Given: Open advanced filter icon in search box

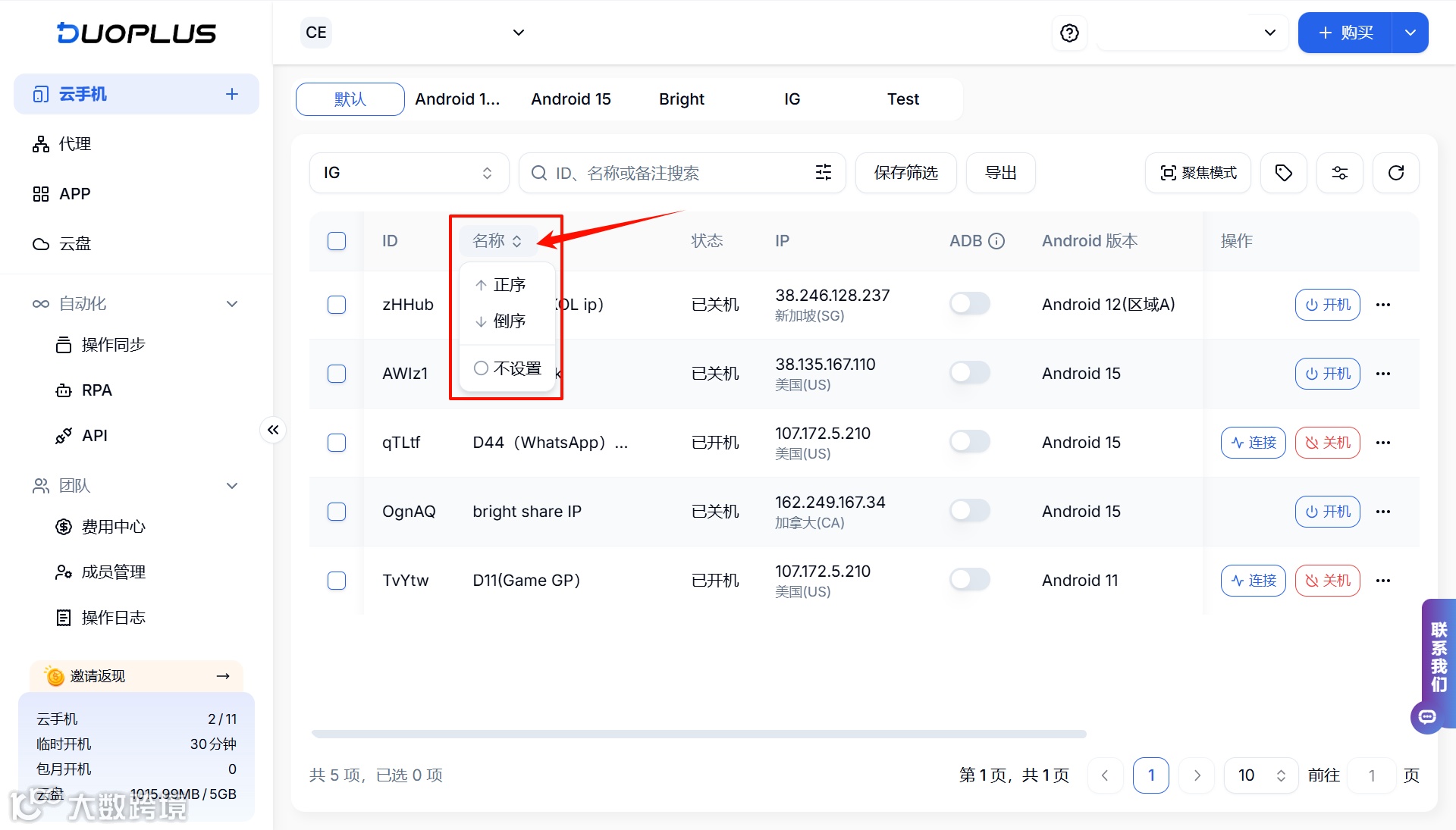Looking at the screenshot, I should pyautogui.click(x=823, y=173).
